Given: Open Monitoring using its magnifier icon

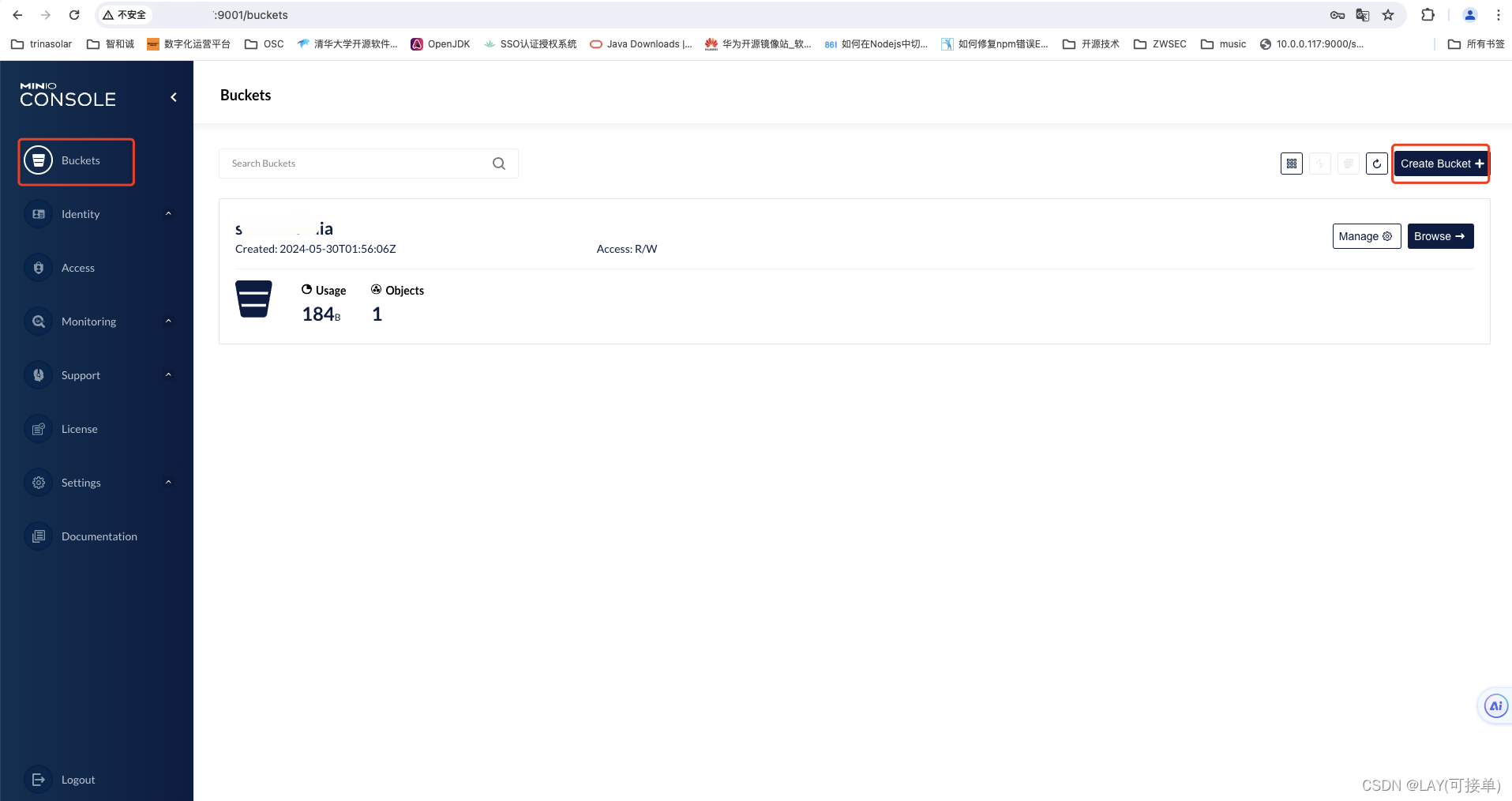Looking at the screenshot, I should [38, 321].
